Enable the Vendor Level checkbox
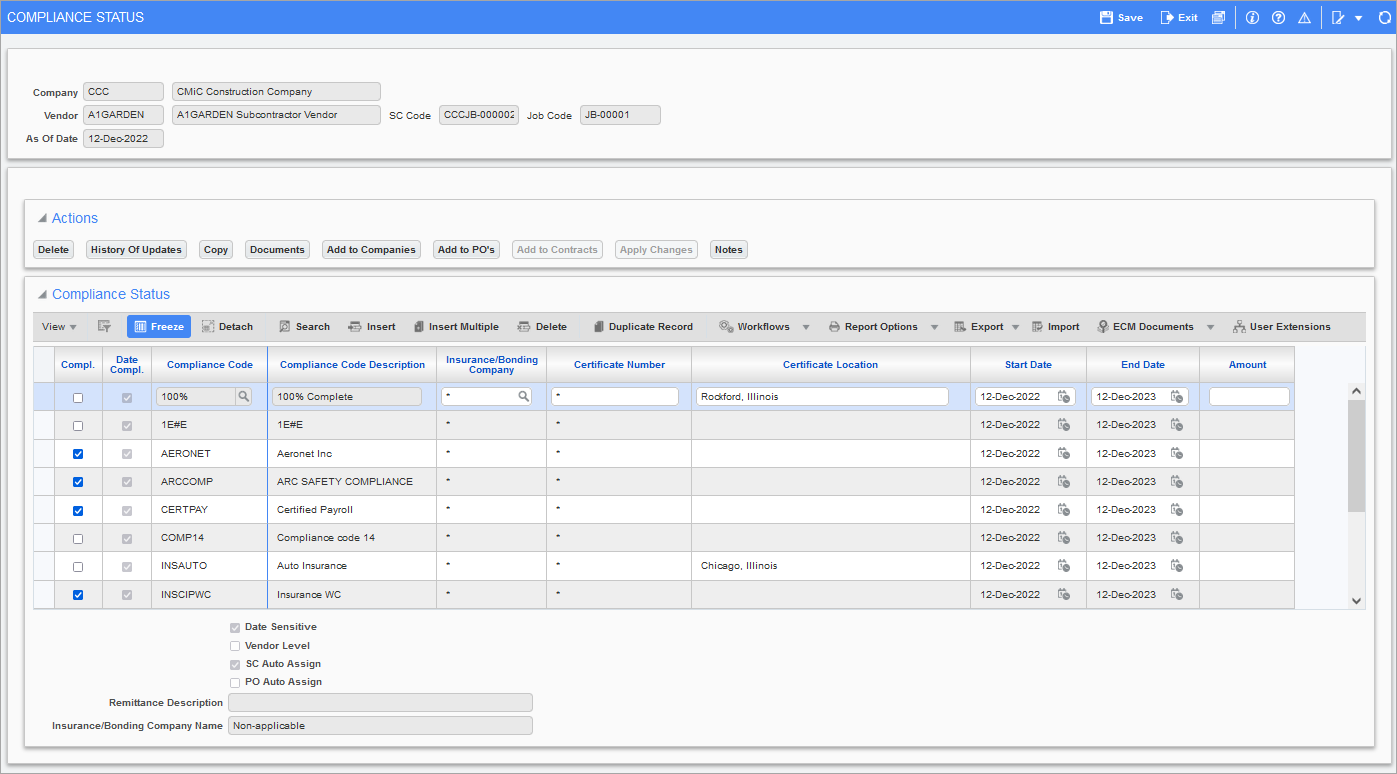Viewport: 1397px width, 774px height. pos(235,646)
